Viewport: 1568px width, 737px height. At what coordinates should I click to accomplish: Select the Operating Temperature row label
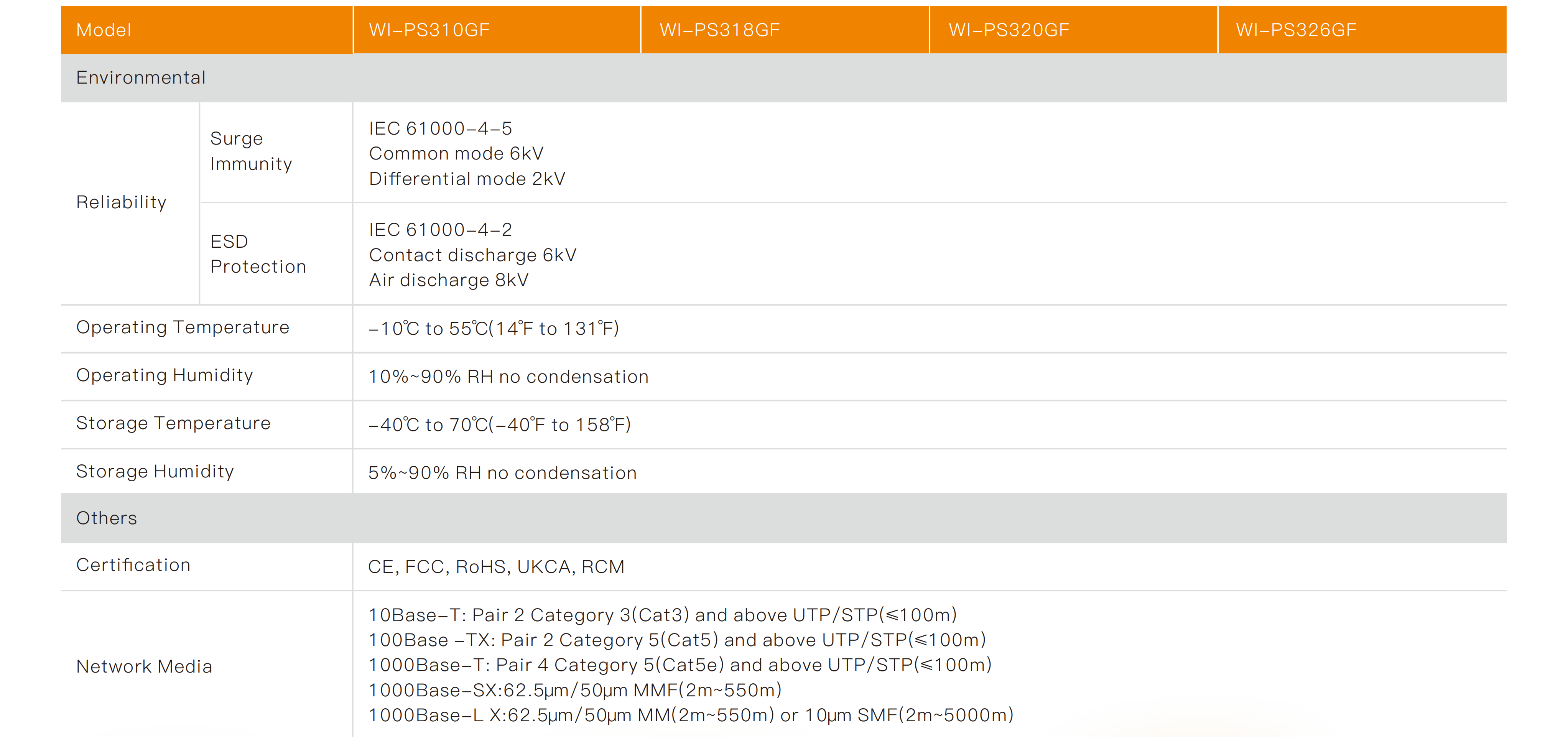click(183, 327)
